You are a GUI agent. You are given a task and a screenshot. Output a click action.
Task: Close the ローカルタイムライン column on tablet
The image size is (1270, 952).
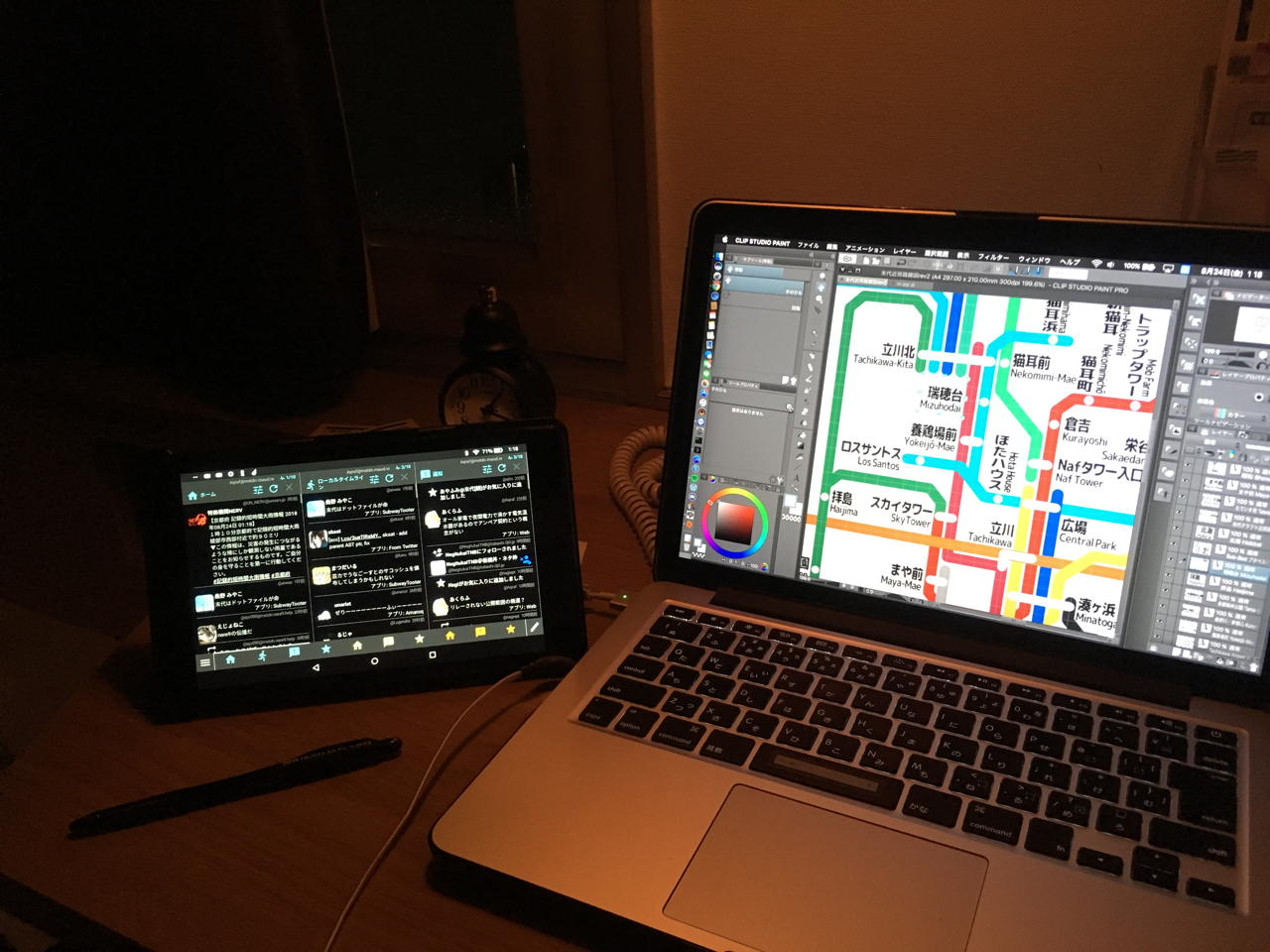(x=404, y=478)
